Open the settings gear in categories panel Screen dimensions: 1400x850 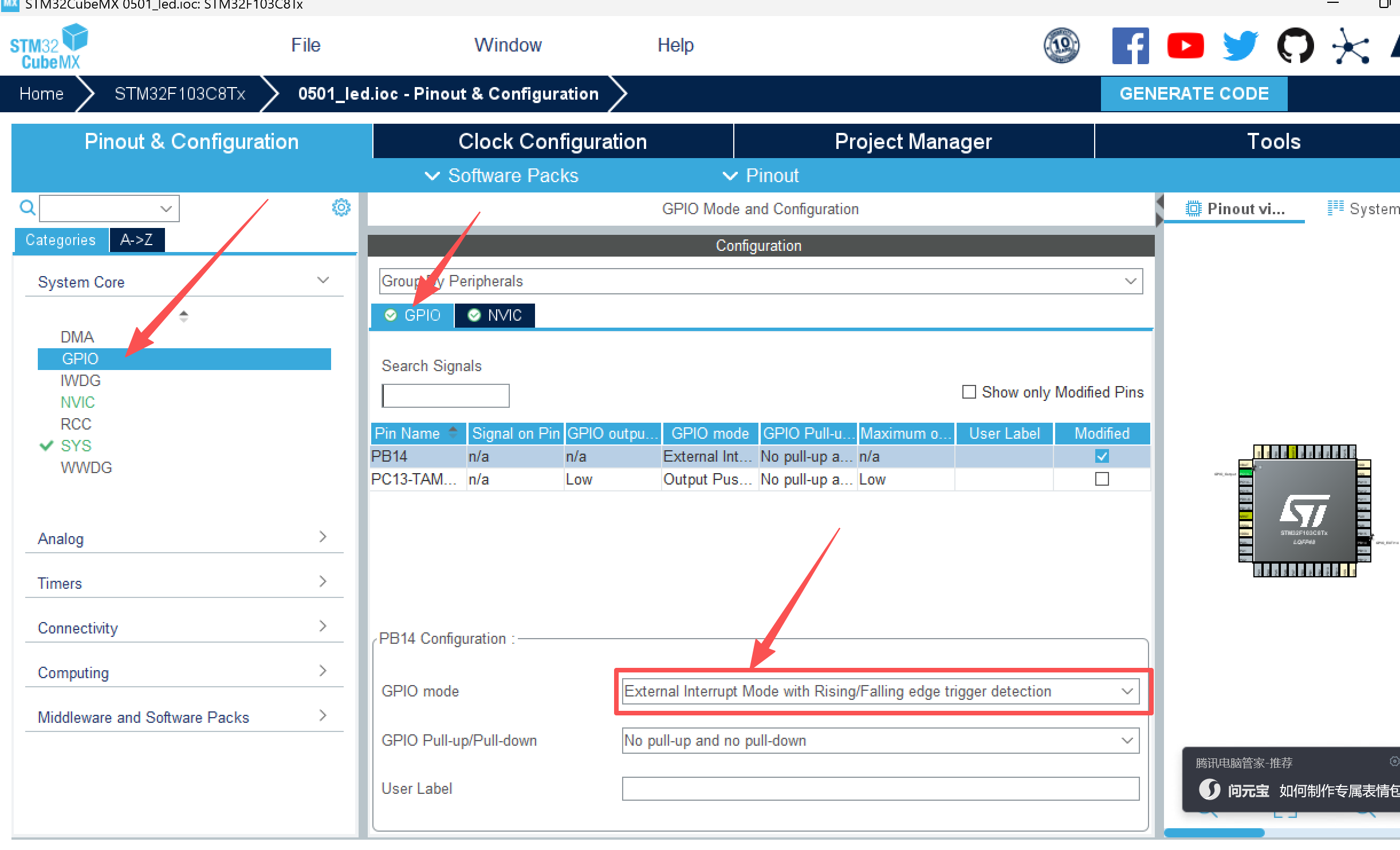point(341,207)
